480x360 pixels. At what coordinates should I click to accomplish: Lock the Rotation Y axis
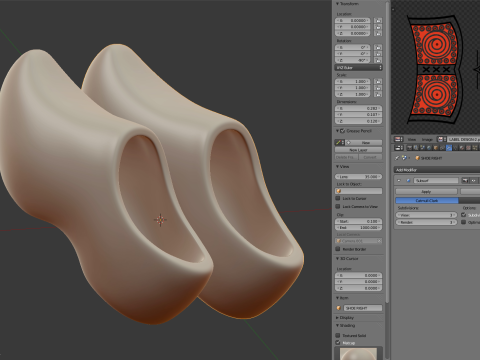[x=378, y=54]
